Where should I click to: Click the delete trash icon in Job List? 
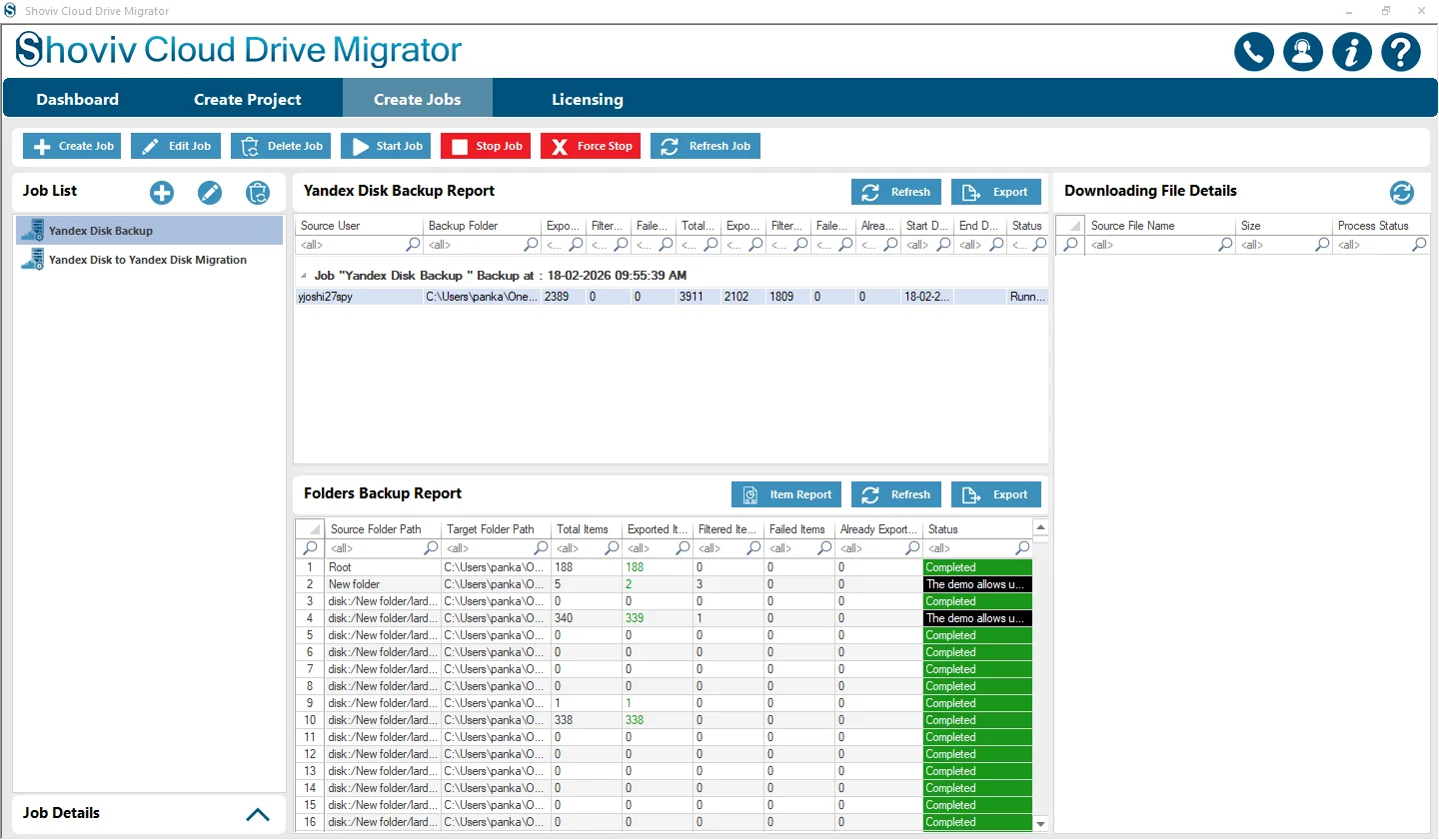[258, 193]
